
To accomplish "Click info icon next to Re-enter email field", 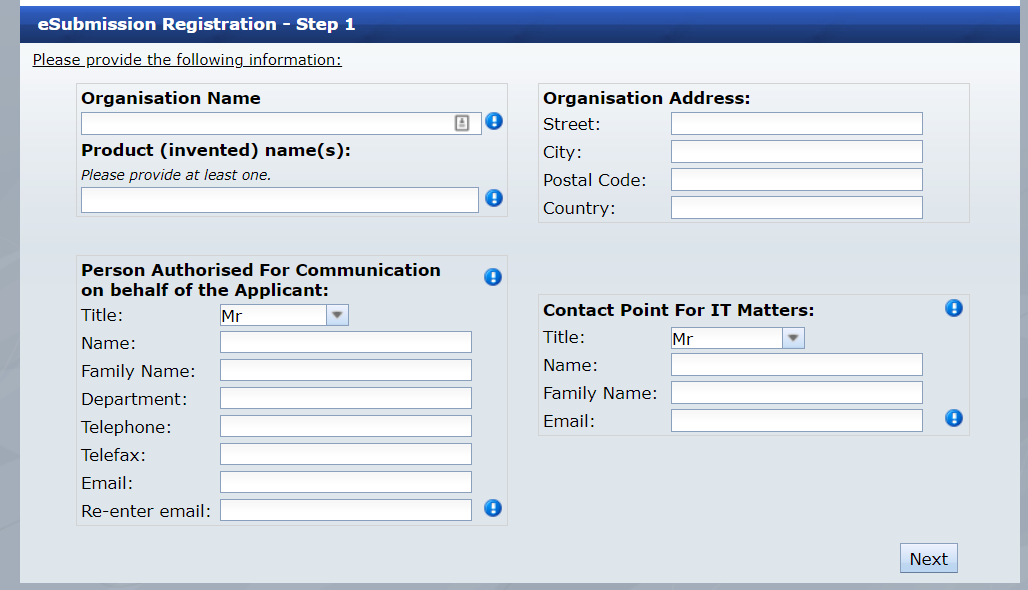I will (493, 508).
